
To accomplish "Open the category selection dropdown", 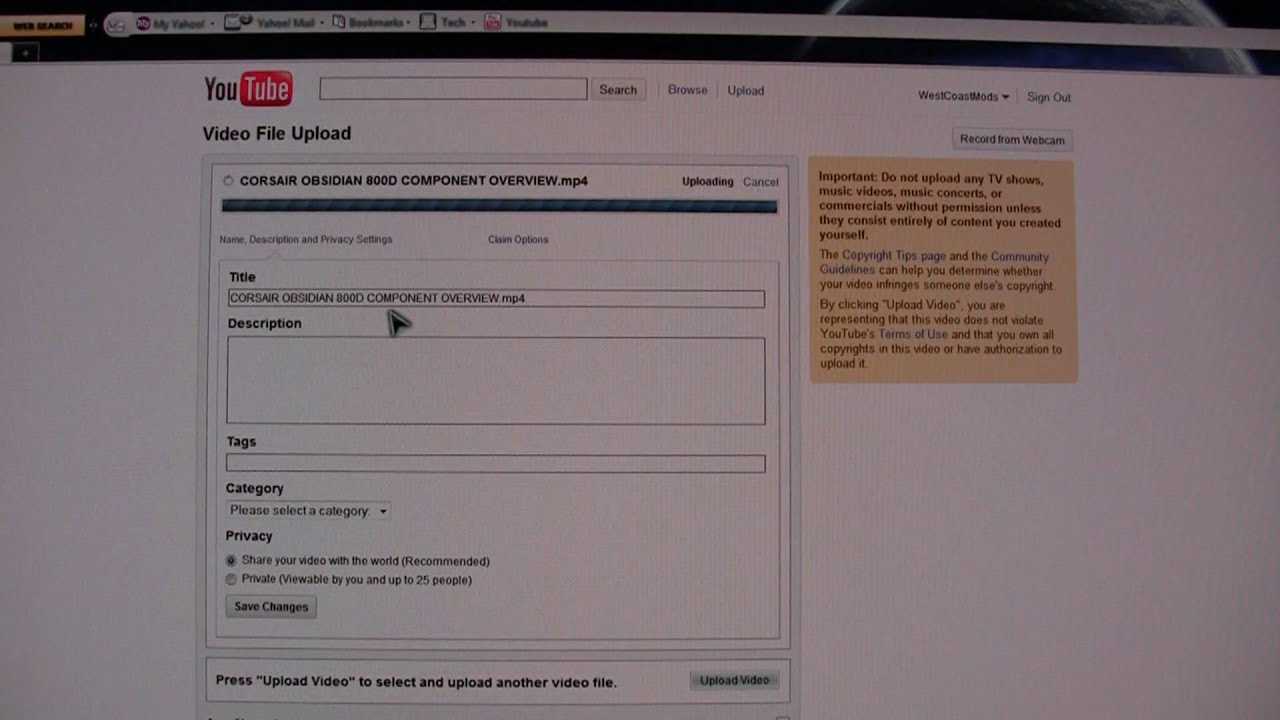I will pyautogui.click(x=308, y=511).
